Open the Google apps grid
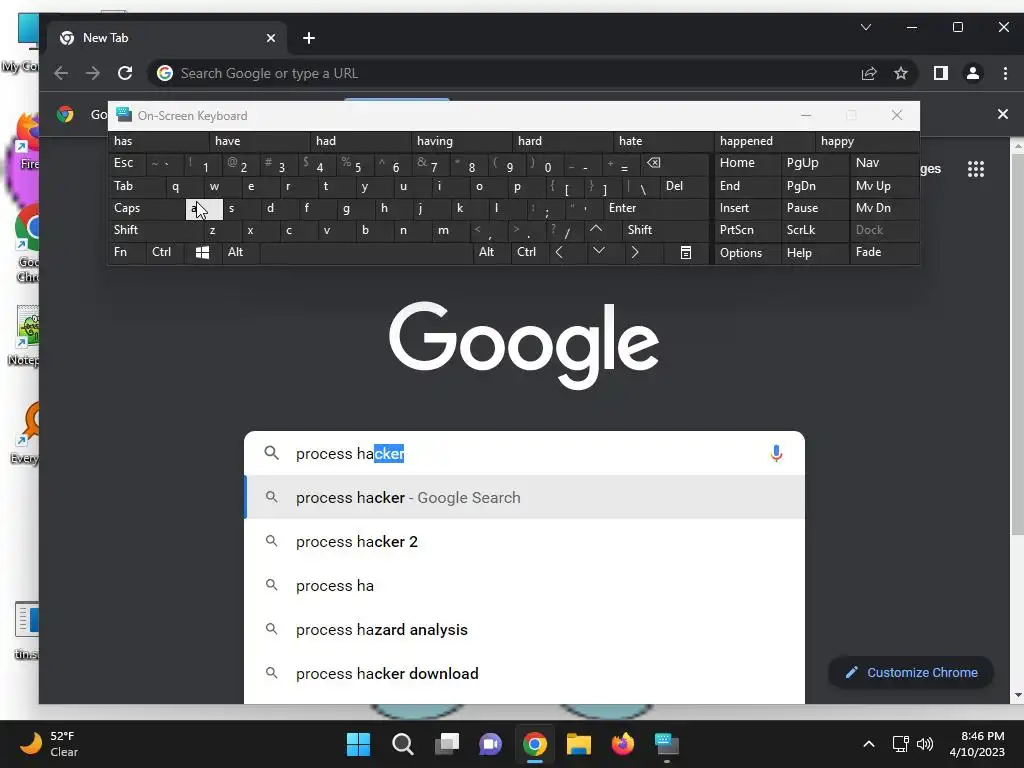 [976, 169]
